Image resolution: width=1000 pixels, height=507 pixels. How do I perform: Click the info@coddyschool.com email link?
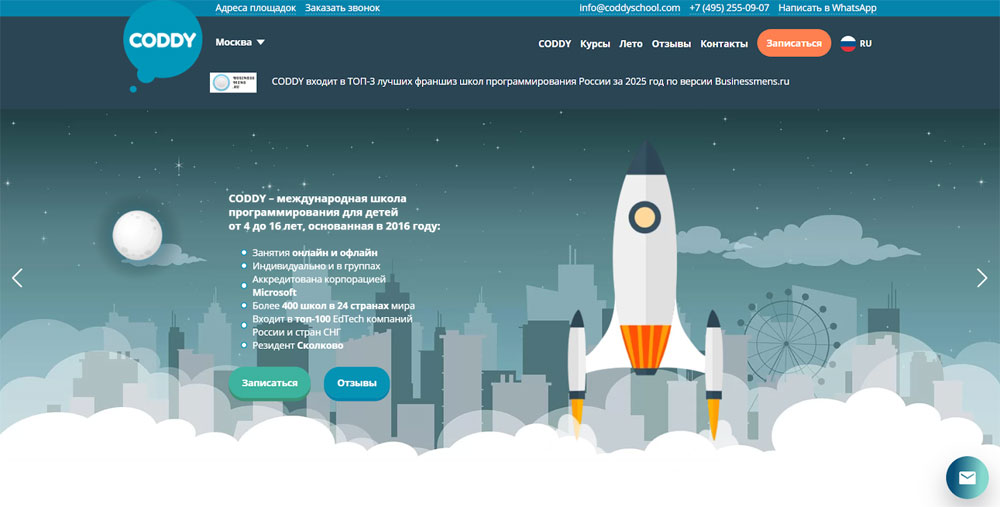click(x=629, y=8)
